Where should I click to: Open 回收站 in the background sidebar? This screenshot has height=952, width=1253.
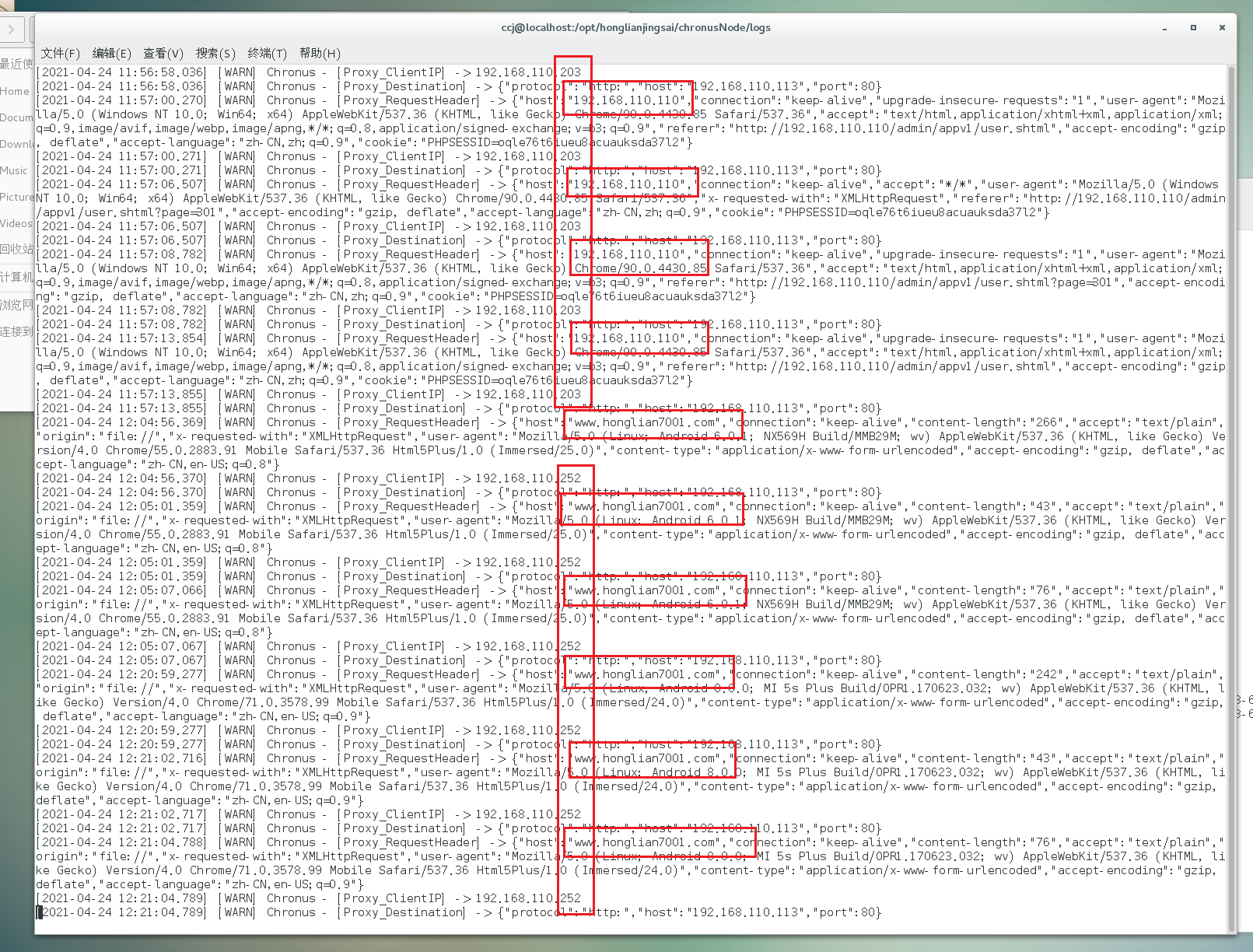point(16,249)
